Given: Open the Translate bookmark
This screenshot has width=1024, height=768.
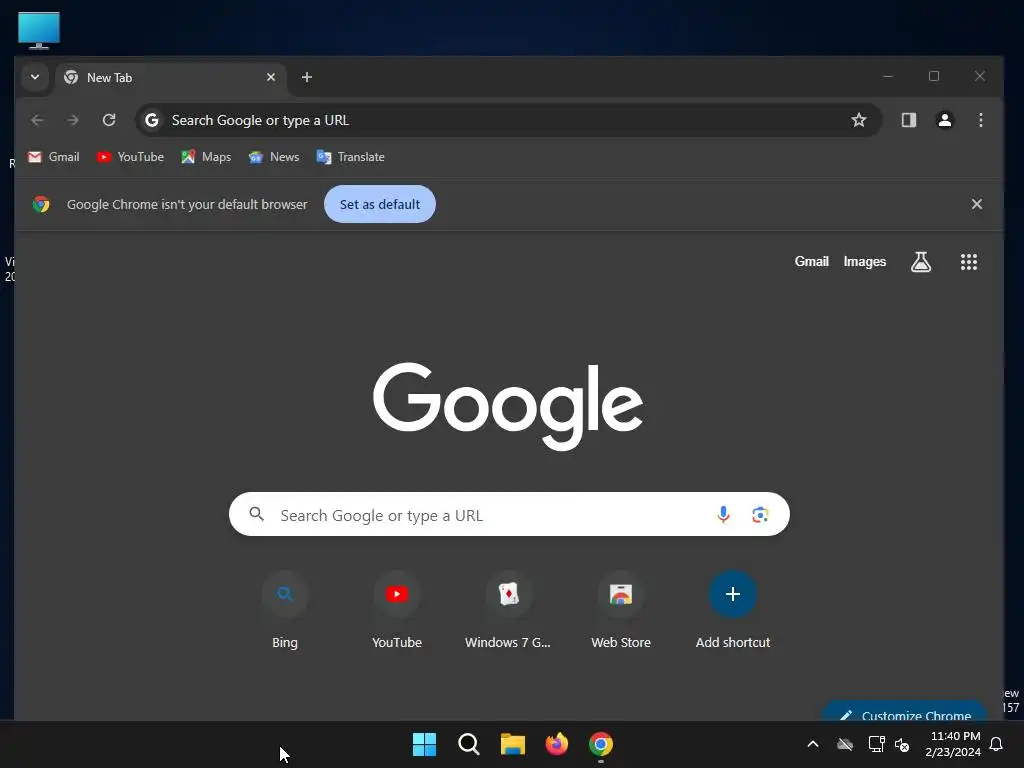Looking at the screenshot, I should (x=351, y=157).
